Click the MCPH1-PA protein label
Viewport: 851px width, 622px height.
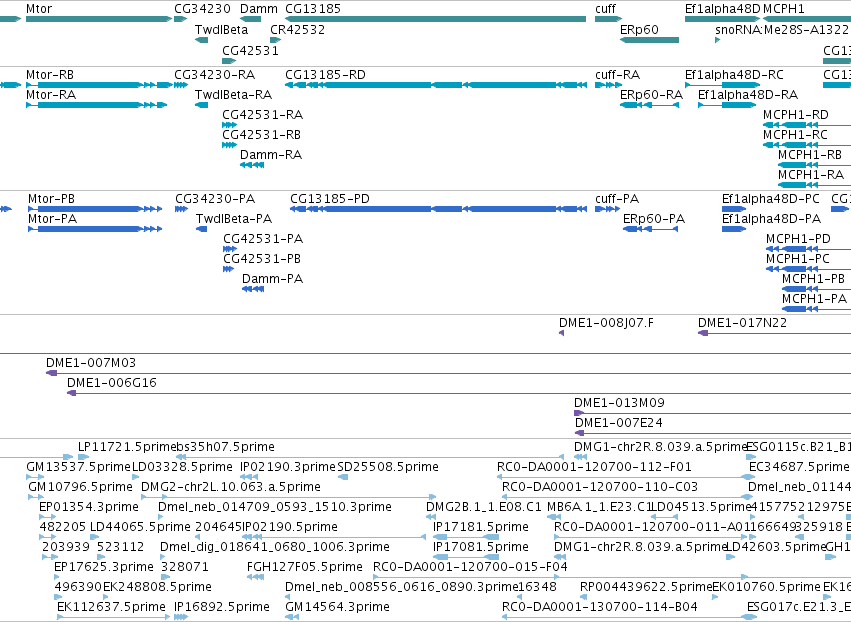point(814,299)
